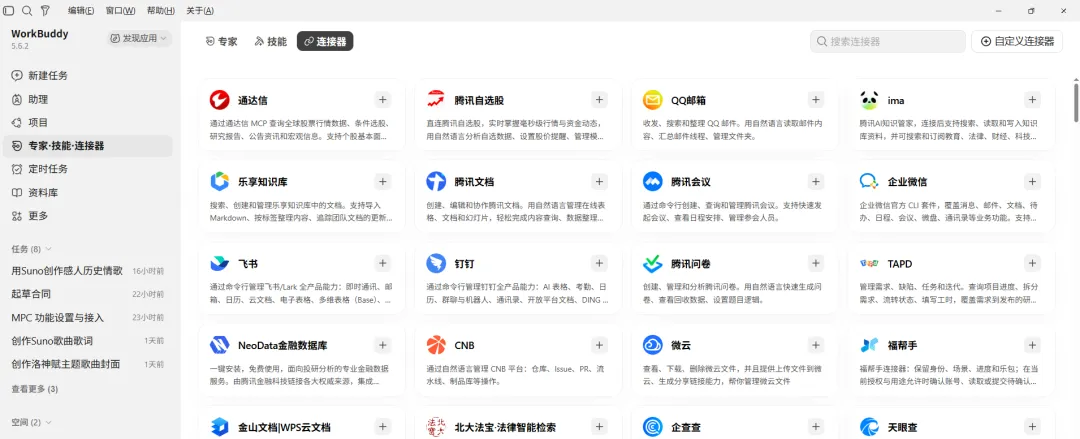Image resolution: width=1080 pixels, height=439 pixels.
Task: Click the 微云 cloud logo
Action: point(653,345)
